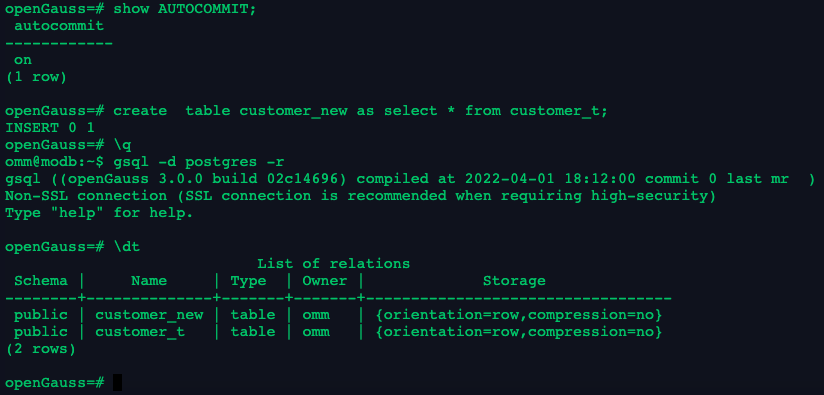Click the '(2 rows)' result count
Viewport: 824px width, 395px height.
[x=40, y=349]
